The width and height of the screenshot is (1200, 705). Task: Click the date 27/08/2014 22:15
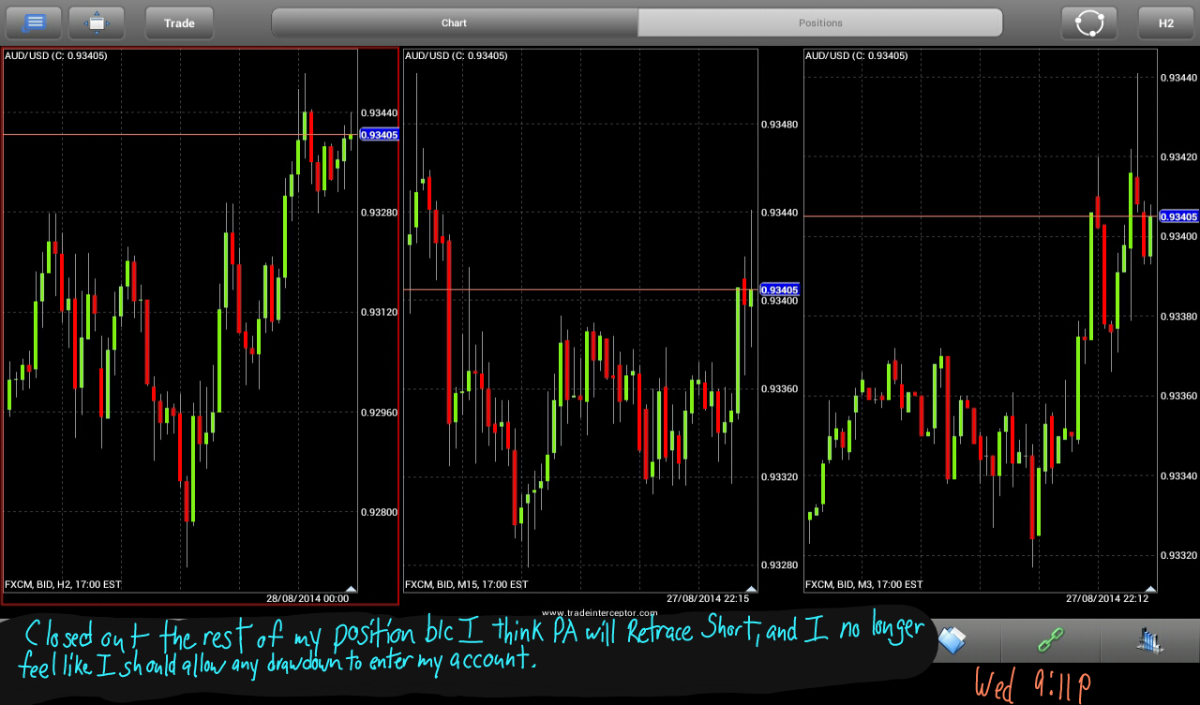(706, 598)
